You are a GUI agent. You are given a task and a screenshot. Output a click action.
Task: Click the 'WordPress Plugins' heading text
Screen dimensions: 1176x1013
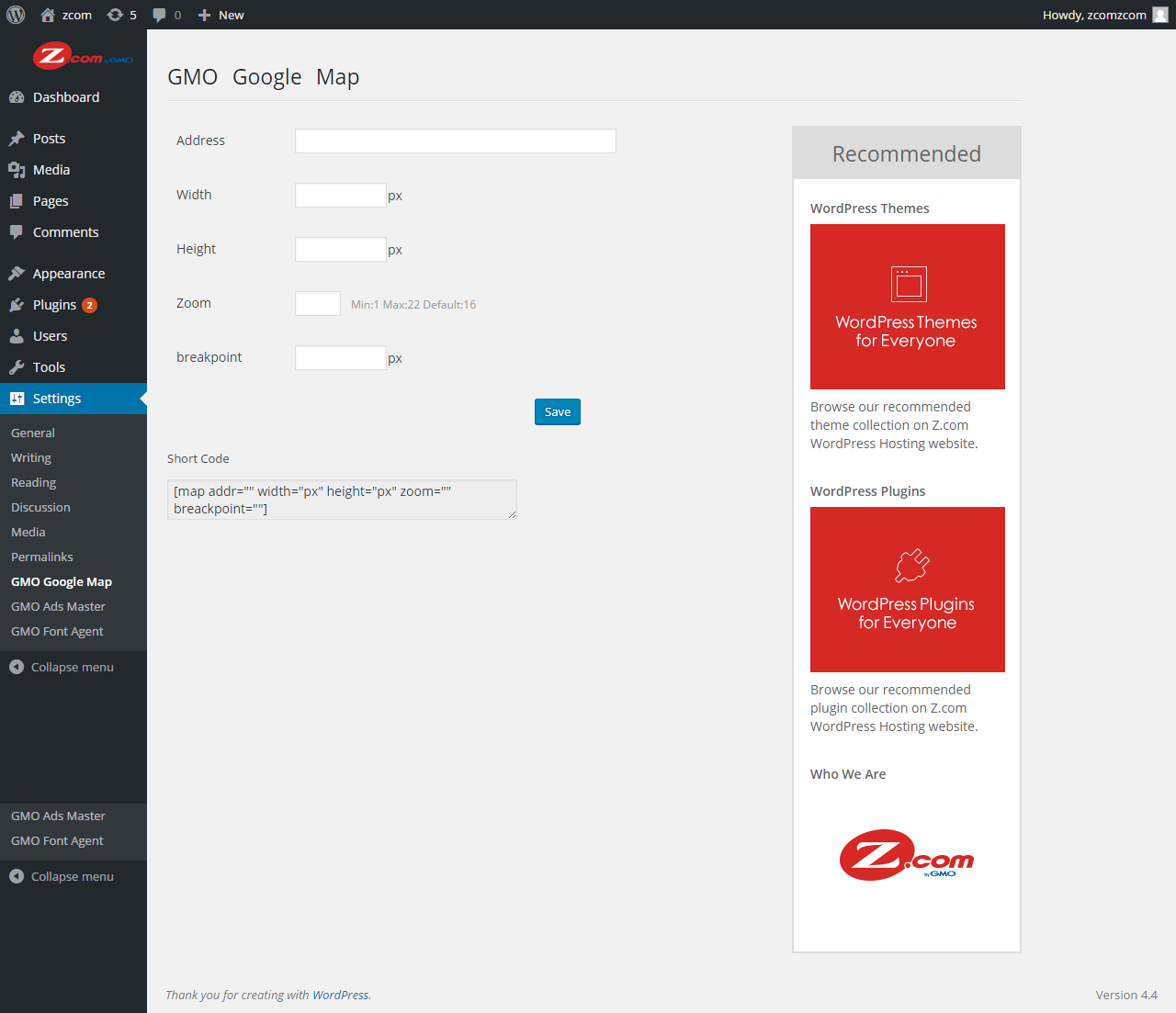[x=868, y=491]
